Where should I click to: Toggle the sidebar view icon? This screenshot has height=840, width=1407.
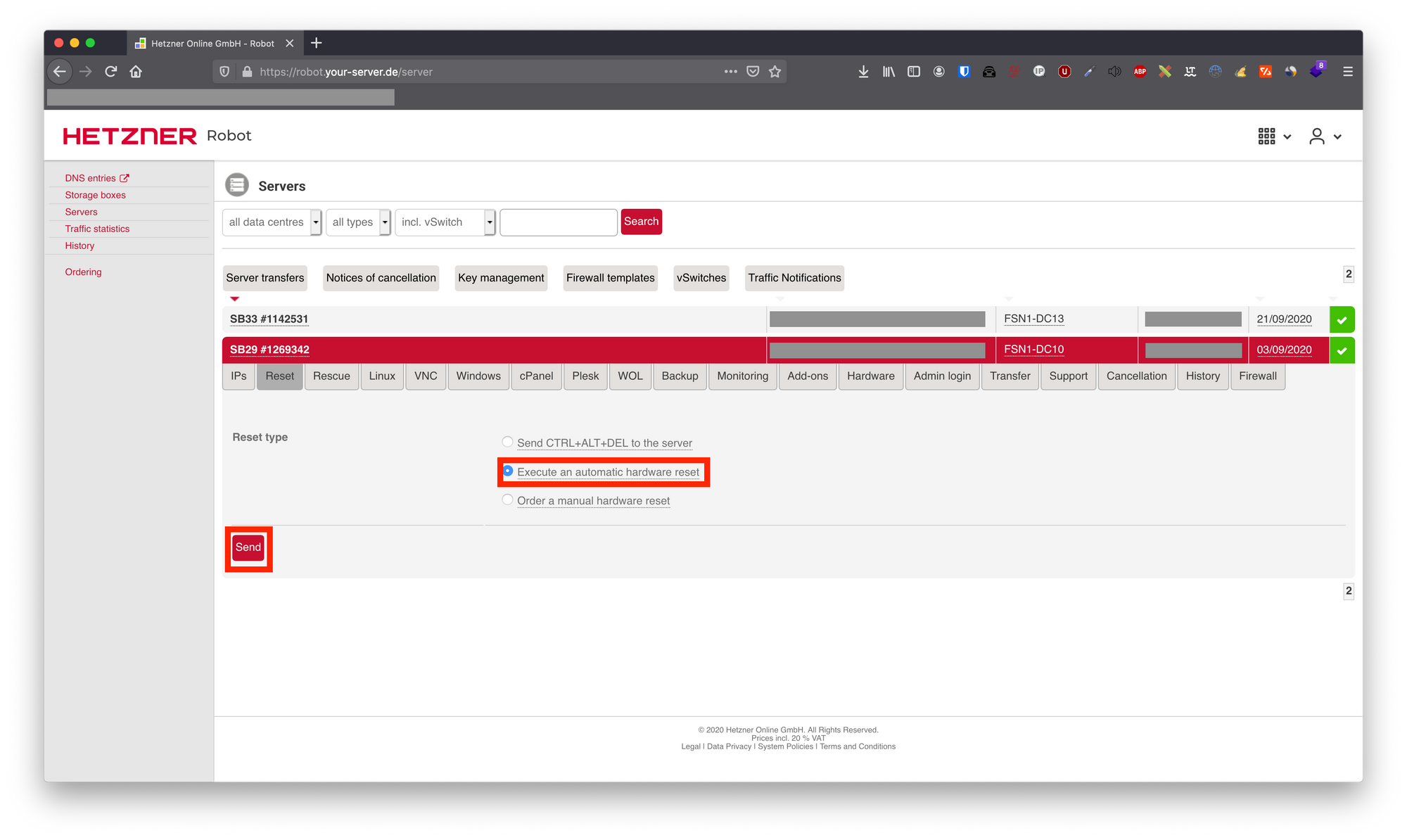point(914,72)
